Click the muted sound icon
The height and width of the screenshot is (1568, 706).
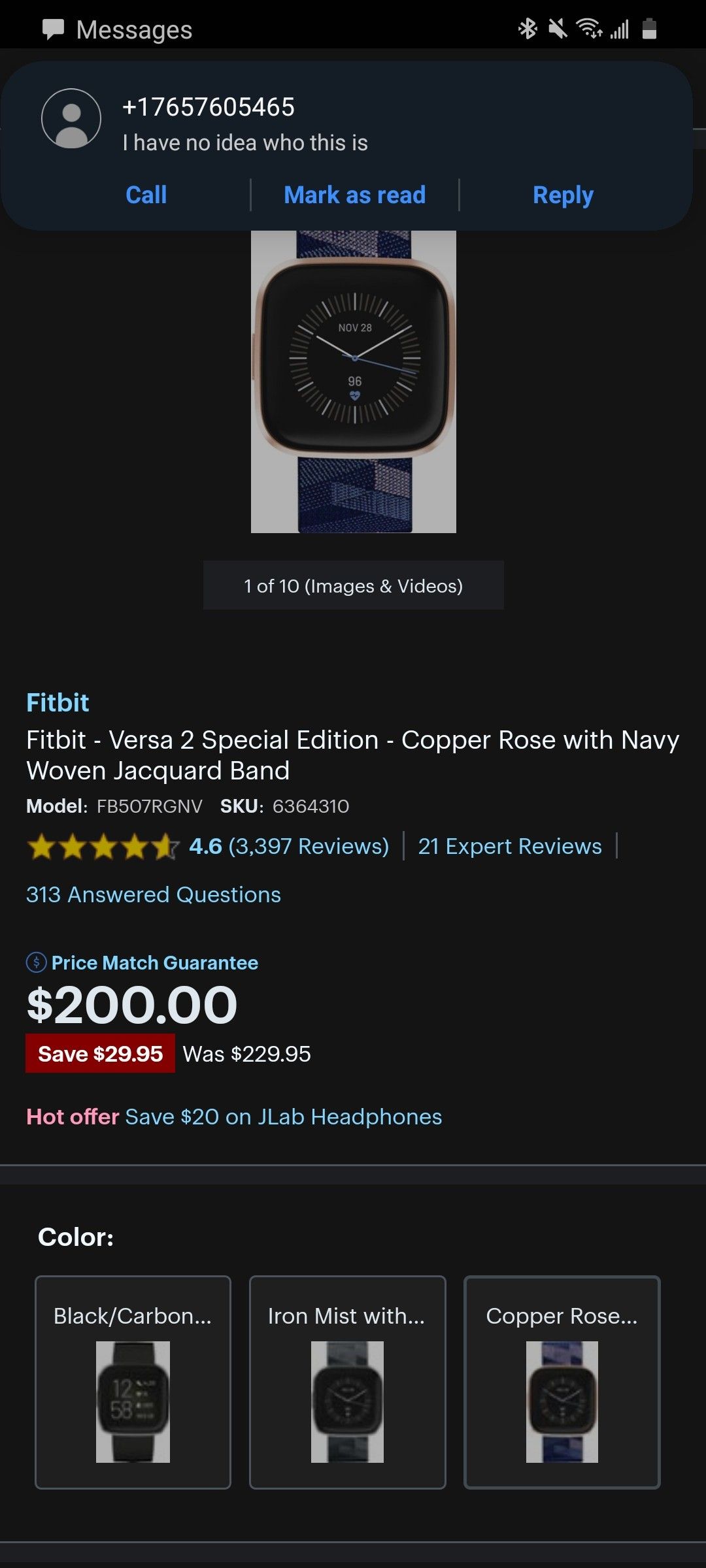click(x=558, y=29)
